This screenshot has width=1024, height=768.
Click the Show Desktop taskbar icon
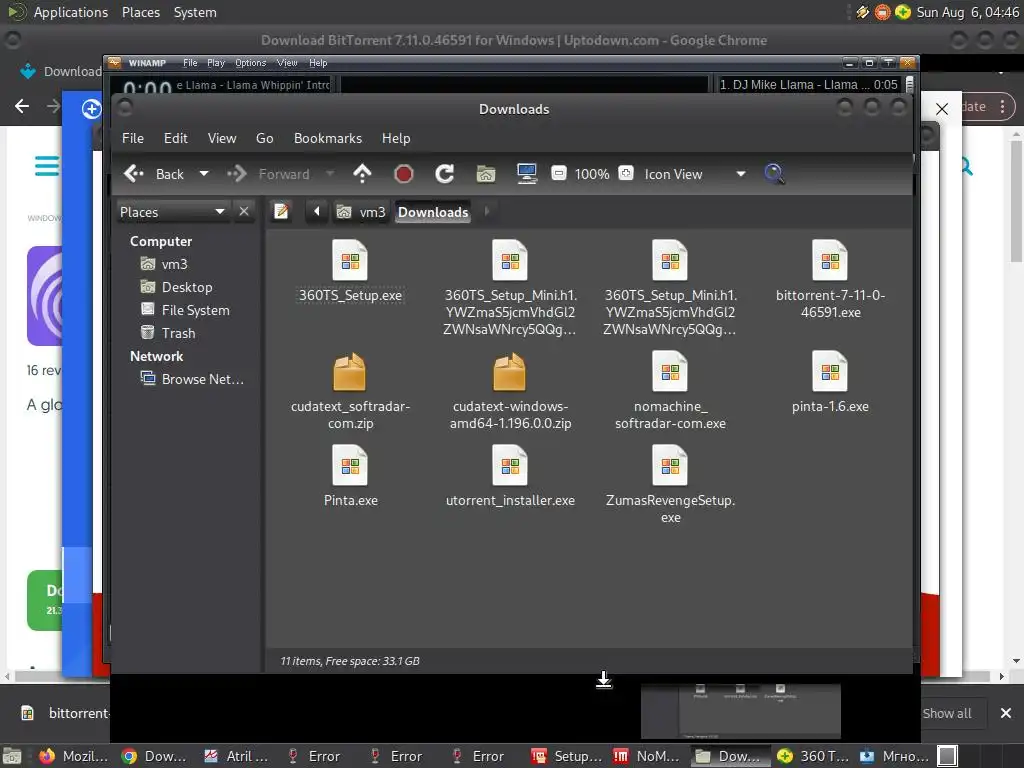point(12,756)
